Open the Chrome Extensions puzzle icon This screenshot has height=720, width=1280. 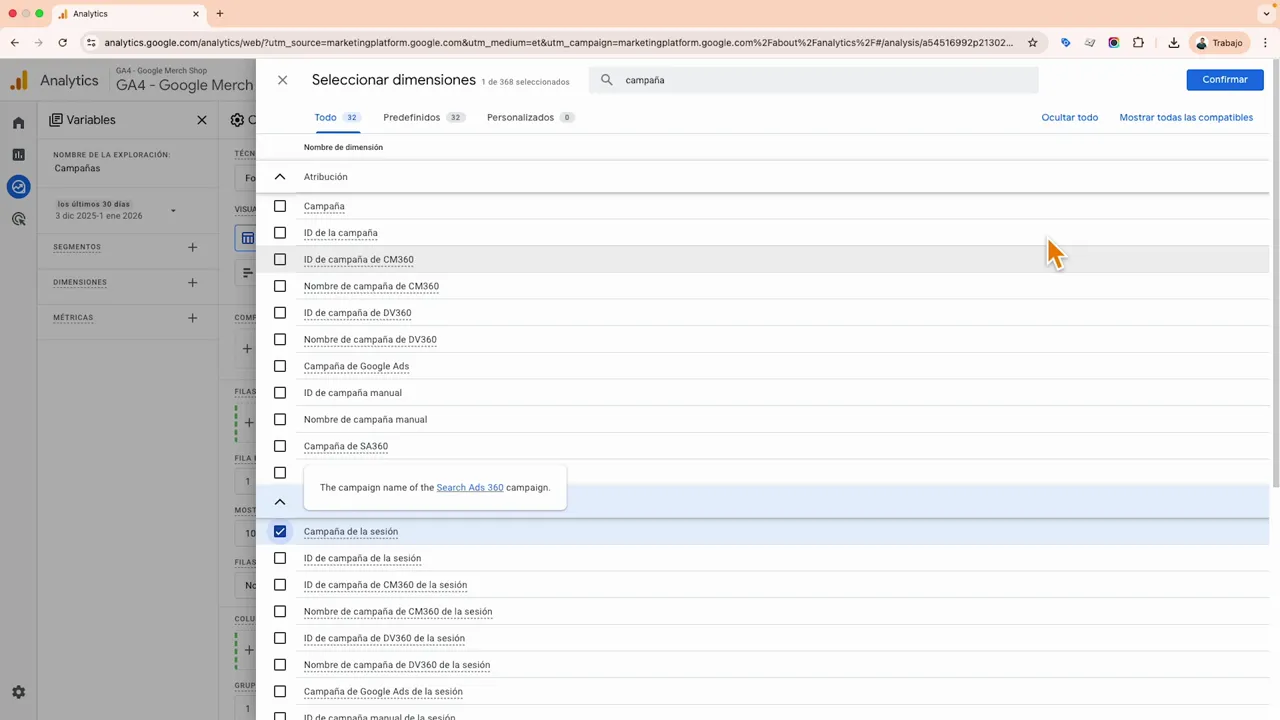point(1138,43)
